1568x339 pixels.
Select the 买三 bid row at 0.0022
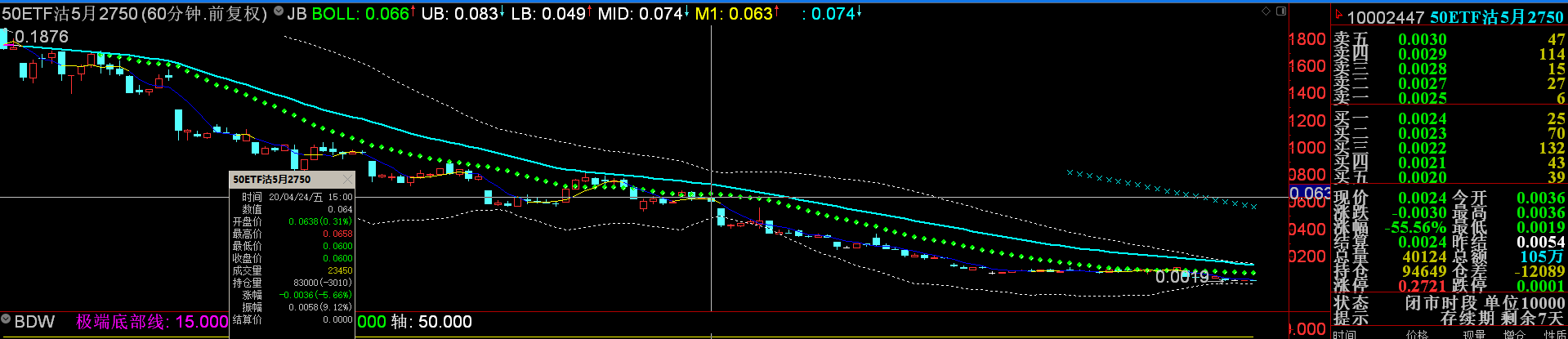point(1450,148)
